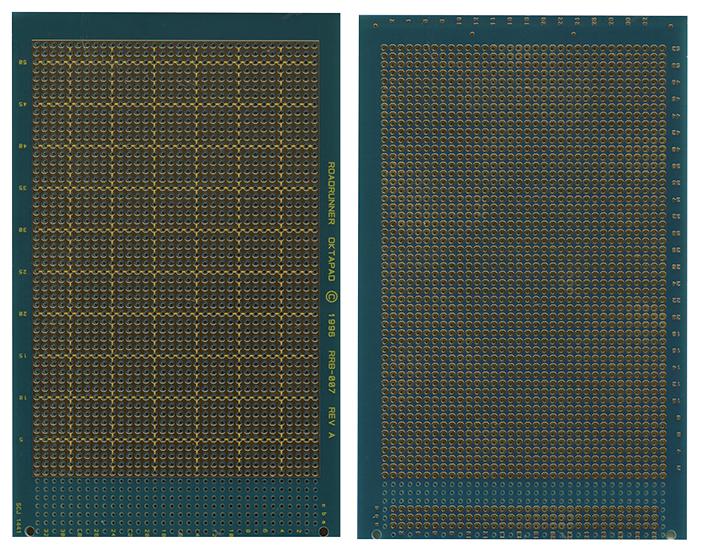Viewport: 709px width, 556px height.
Task: Click the ROADRUNNER silkscreen text
Action: pos(331,193)
